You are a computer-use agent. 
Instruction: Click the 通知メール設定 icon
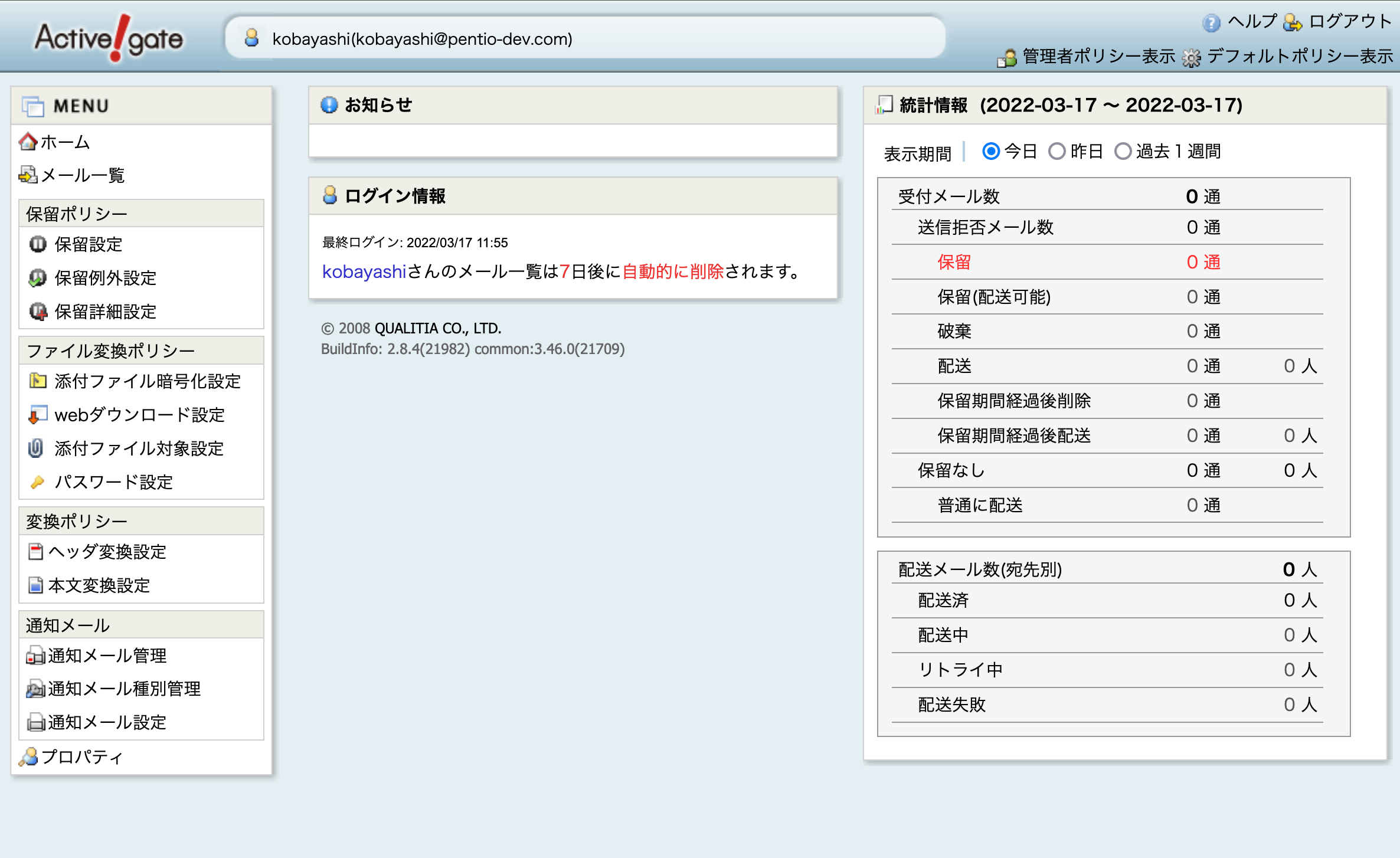[x=36, y=722]
